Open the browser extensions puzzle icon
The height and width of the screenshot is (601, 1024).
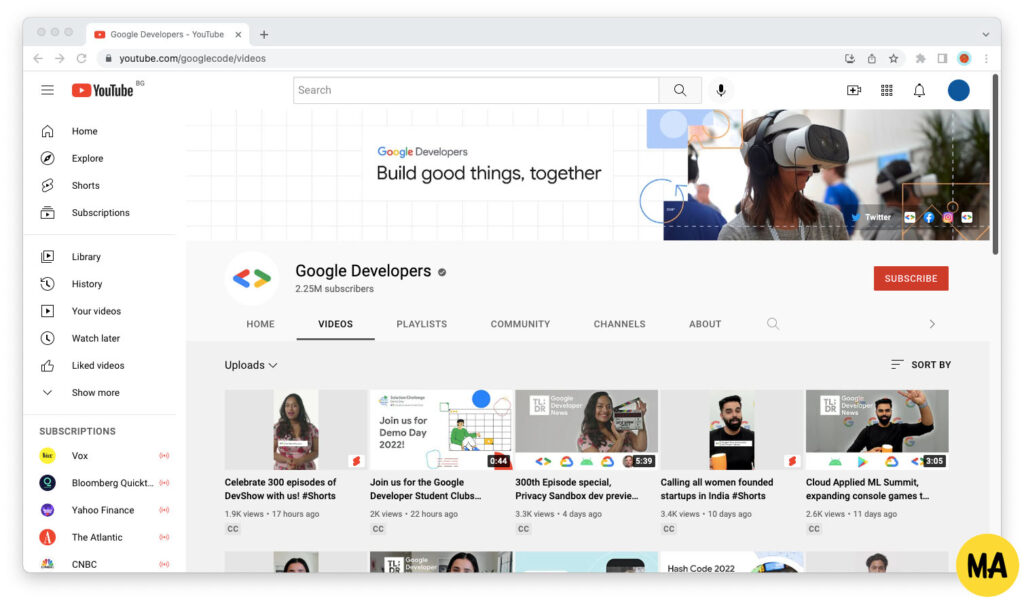(920, 59)
